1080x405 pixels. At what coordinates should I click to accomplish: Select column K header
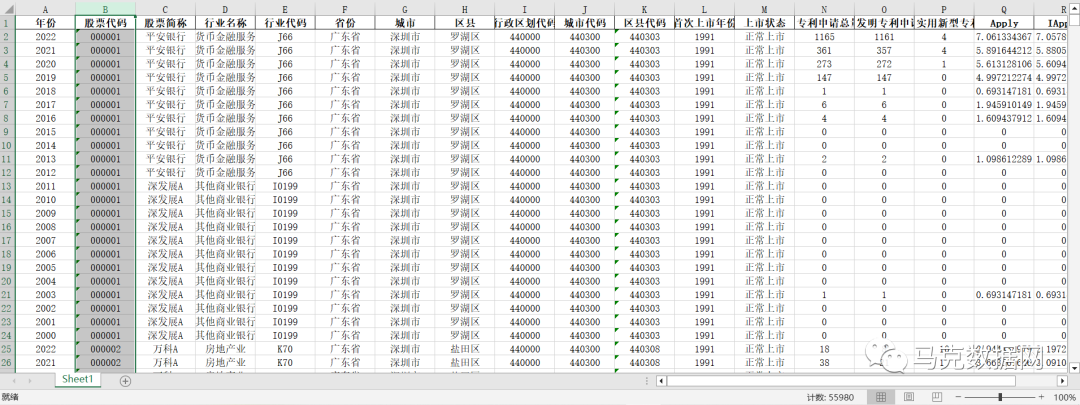644,9
